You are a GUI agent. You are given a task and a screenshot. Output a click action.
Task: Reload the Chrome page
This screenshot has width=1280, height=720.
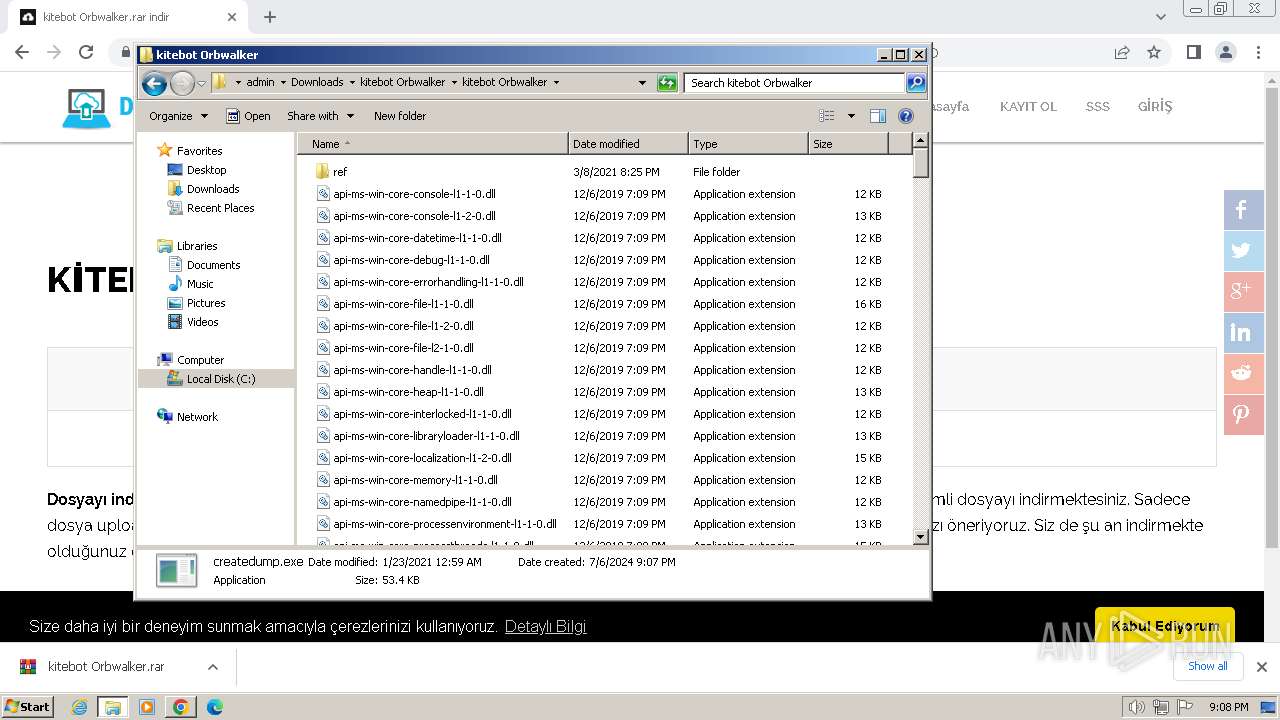coord(86,52)
